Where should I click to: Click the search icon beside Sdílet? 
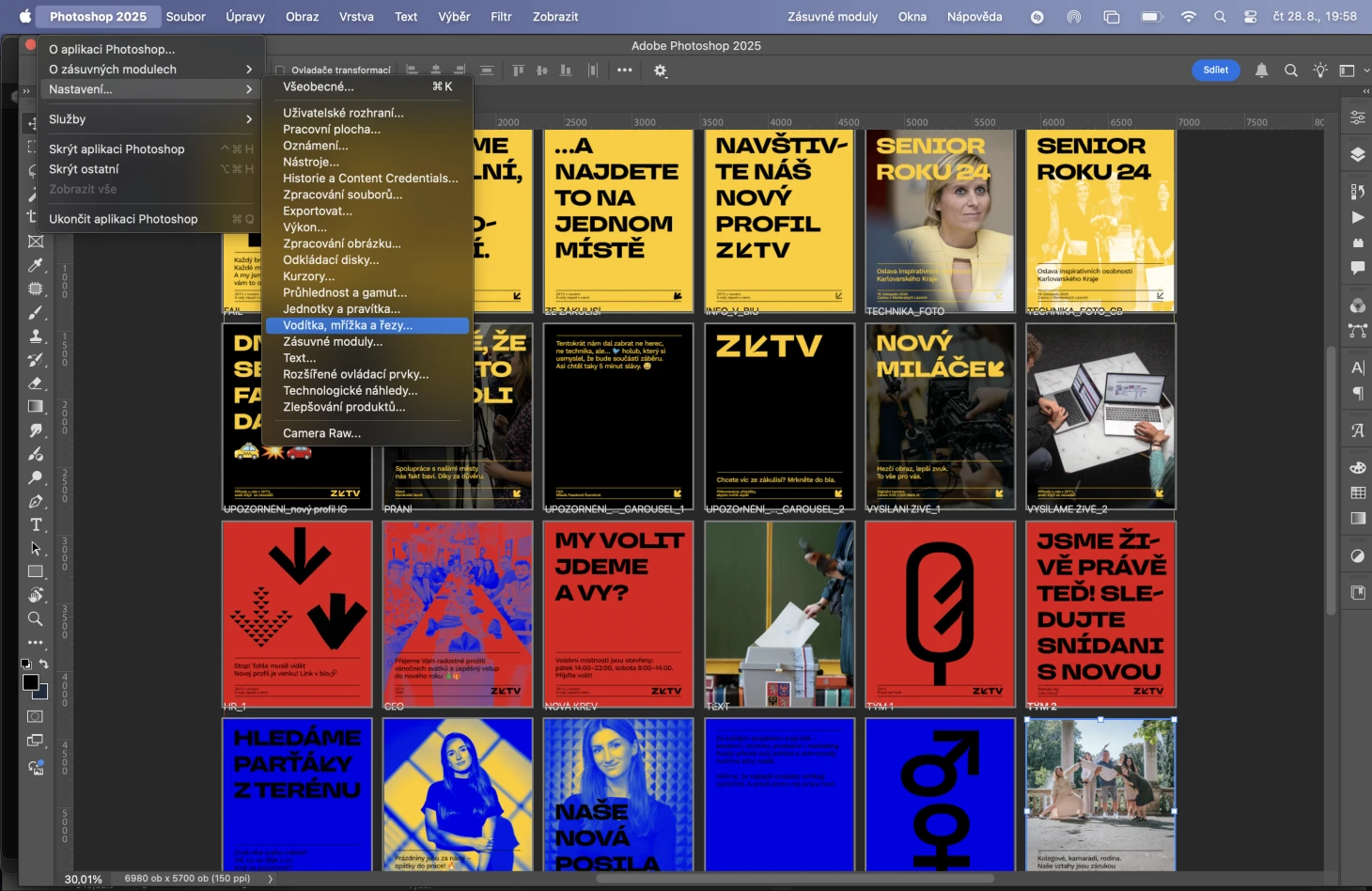click(1291, 70)
